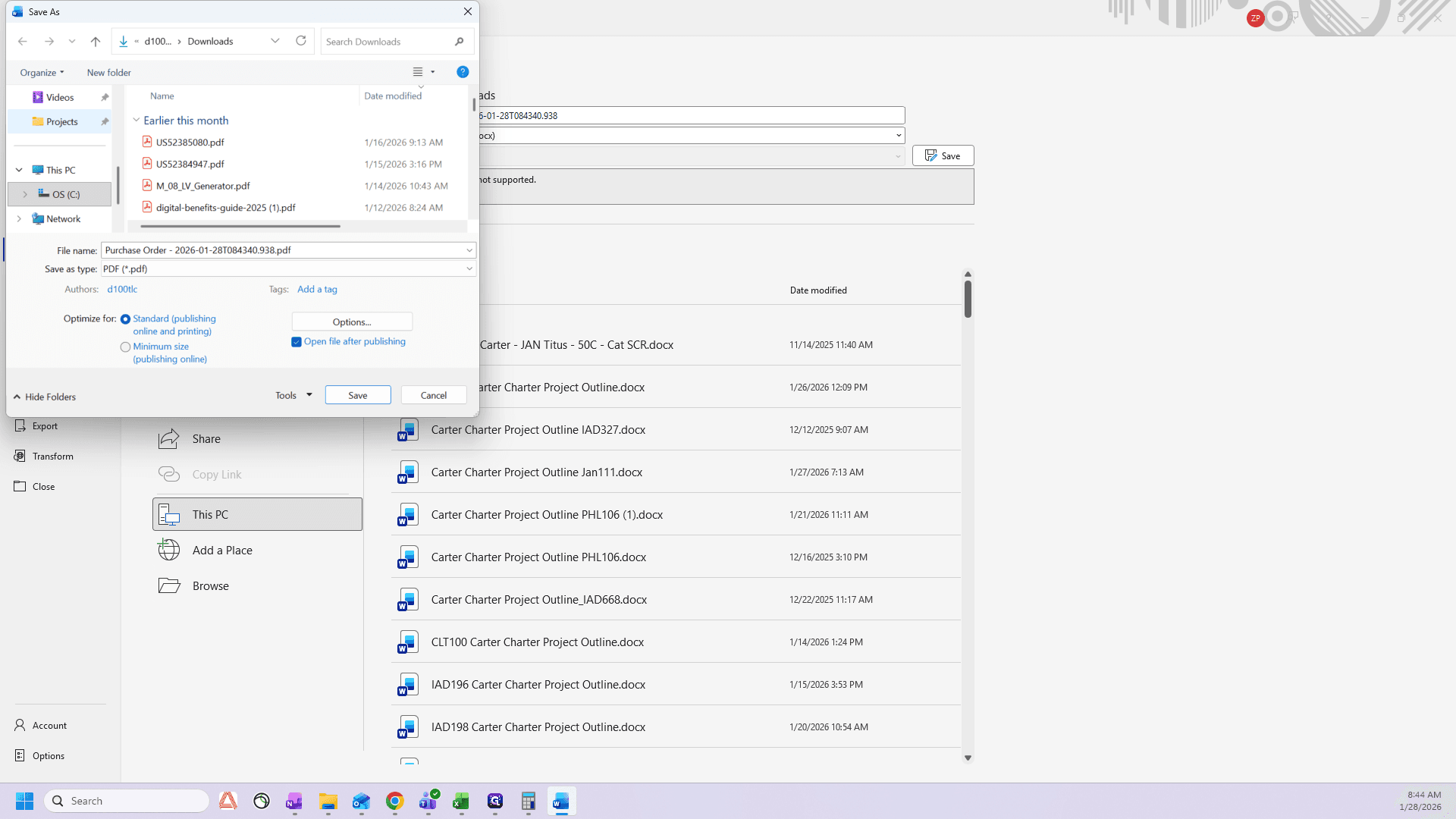The image size is (1456, 819).
Task: Uncheck Open file after publishing
Action: (297, 342)
